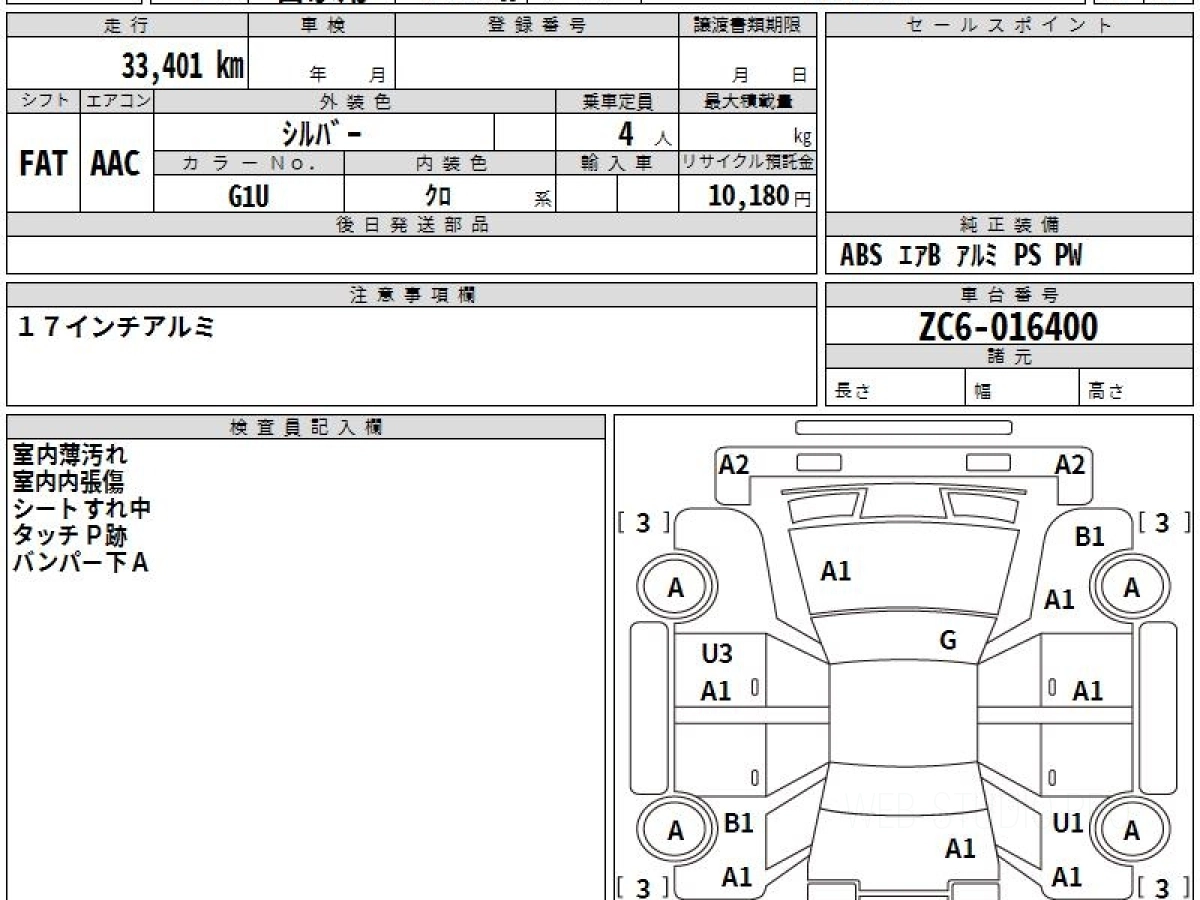Select the 検査員記入欄 heading
The width and height of the screenshot is (1200, 900).
(306, 427)
